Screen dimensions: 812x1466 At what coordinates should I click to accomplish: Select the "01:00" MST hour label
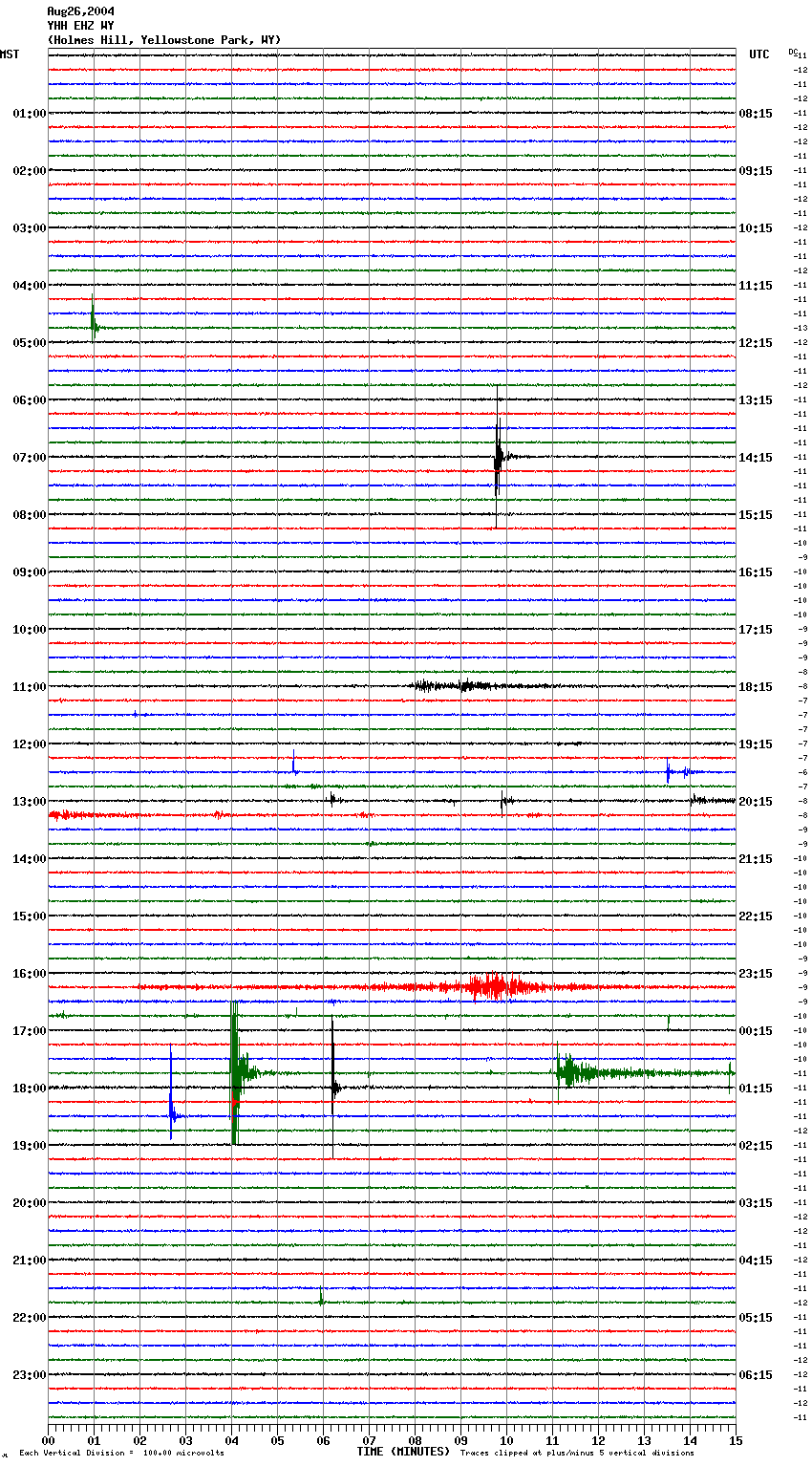tap(30, 114)
